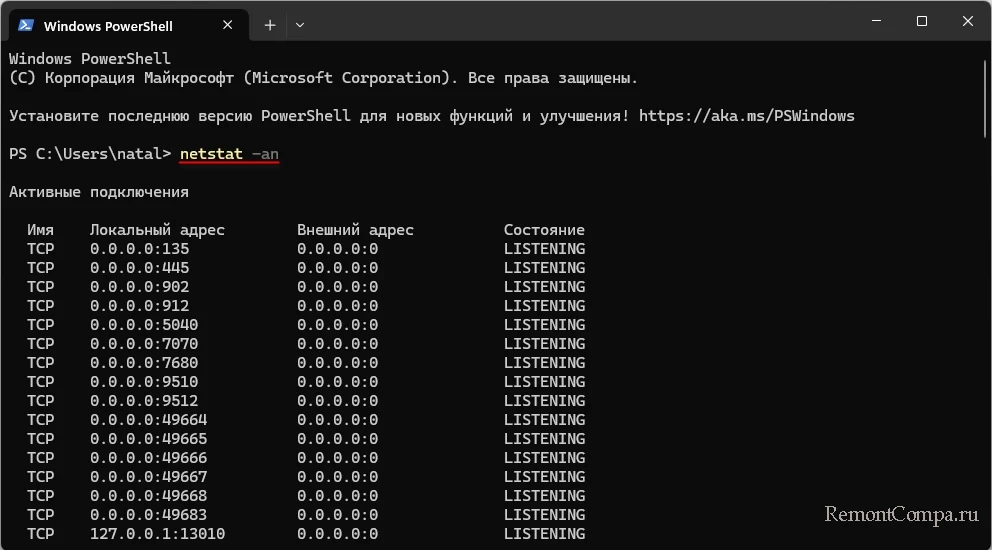
Task: Click local address 0.0.0.0:49666
Action: coord(148,458)
